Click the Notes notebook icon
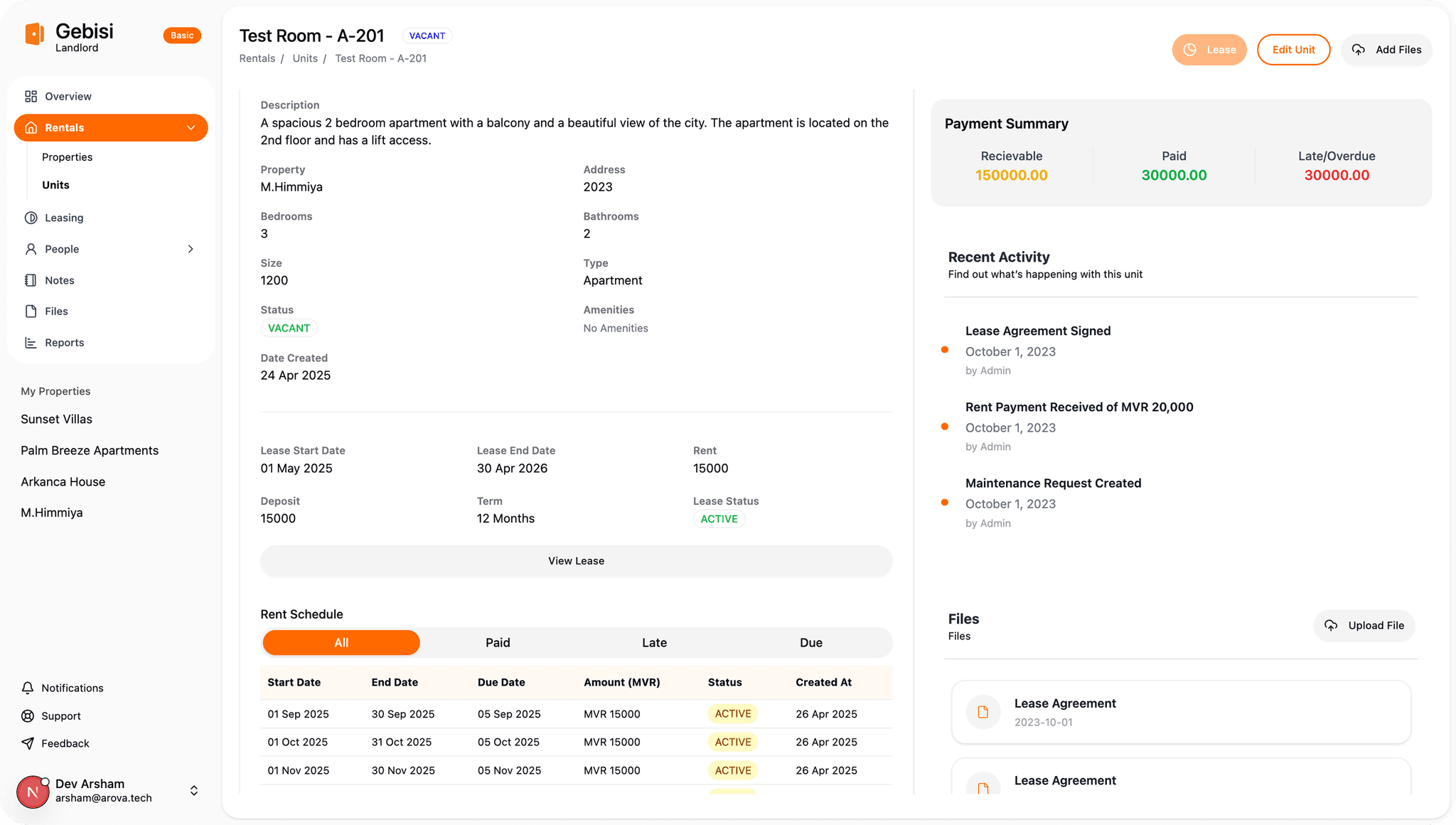The width and height of the screenshot is (1456, 825). coord(31,280)
